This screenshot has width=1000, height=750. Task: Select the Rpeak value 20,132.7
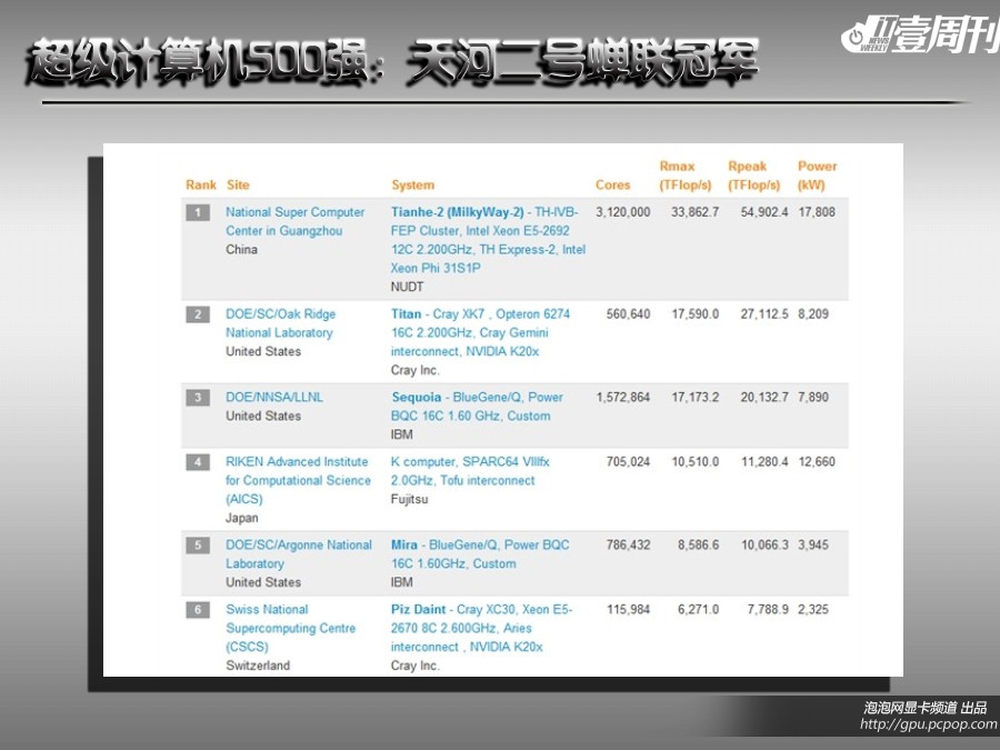tap(764, 397)
